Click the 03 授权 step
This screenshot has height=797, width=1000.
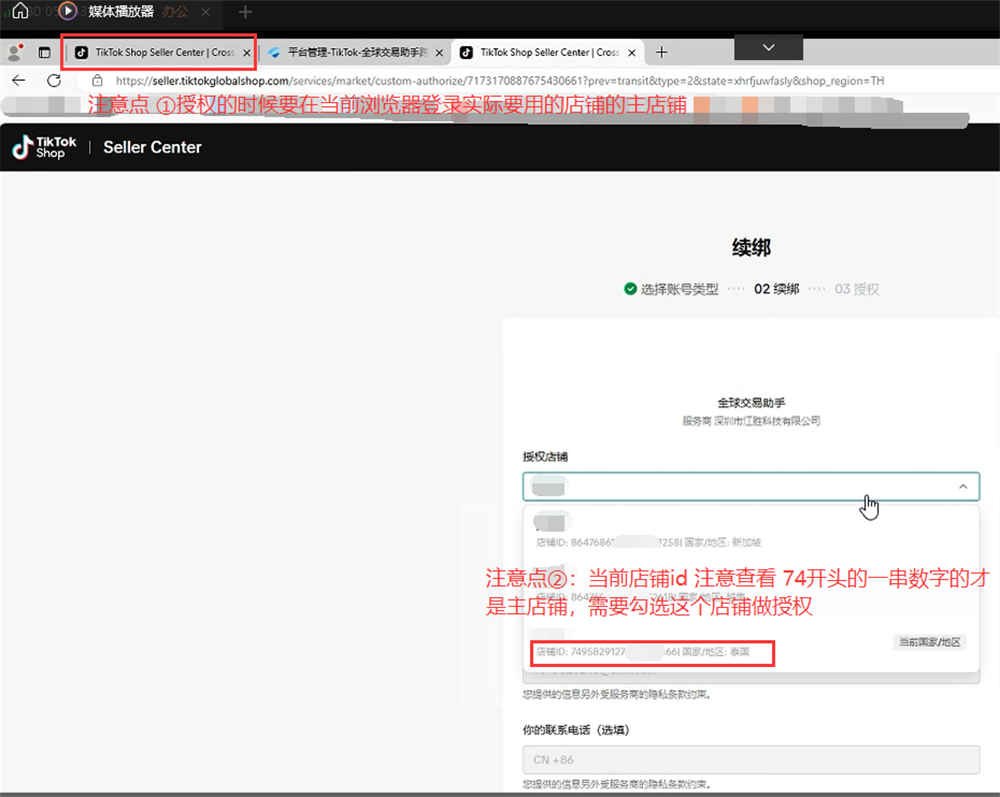857,289
